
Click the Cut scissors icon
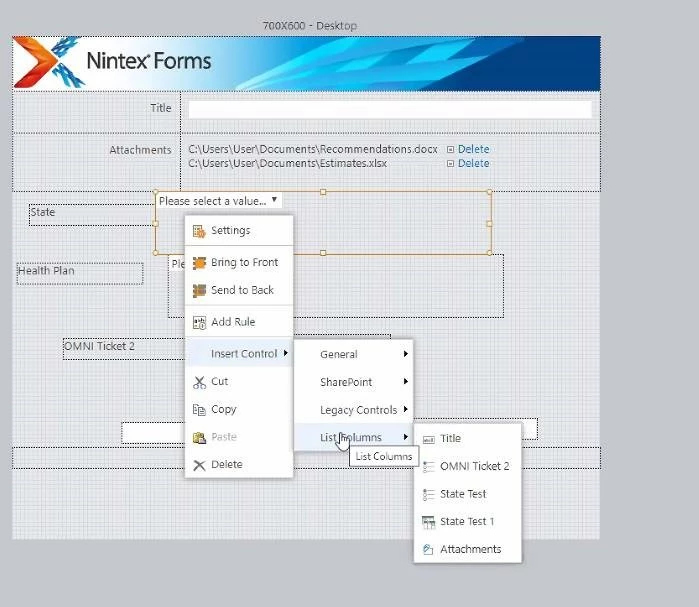pos(199,382)
